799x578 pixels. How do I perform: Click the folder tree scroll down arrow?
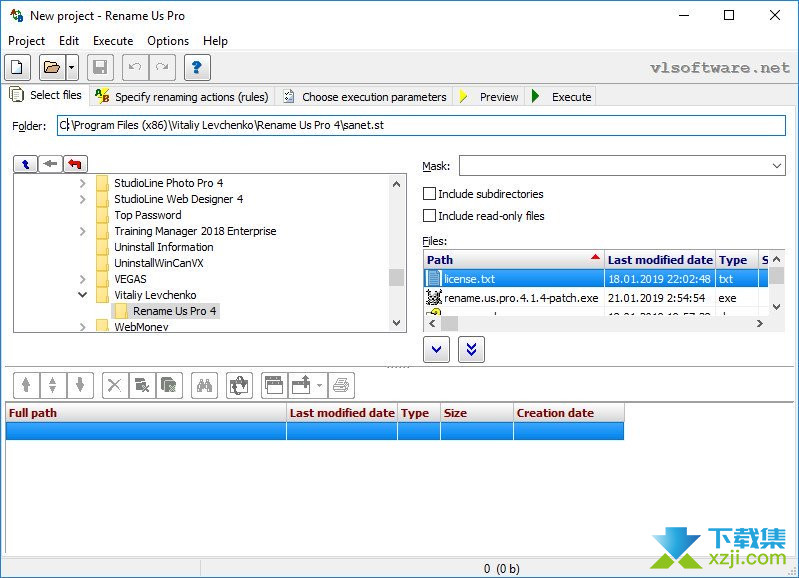(396, 323)
